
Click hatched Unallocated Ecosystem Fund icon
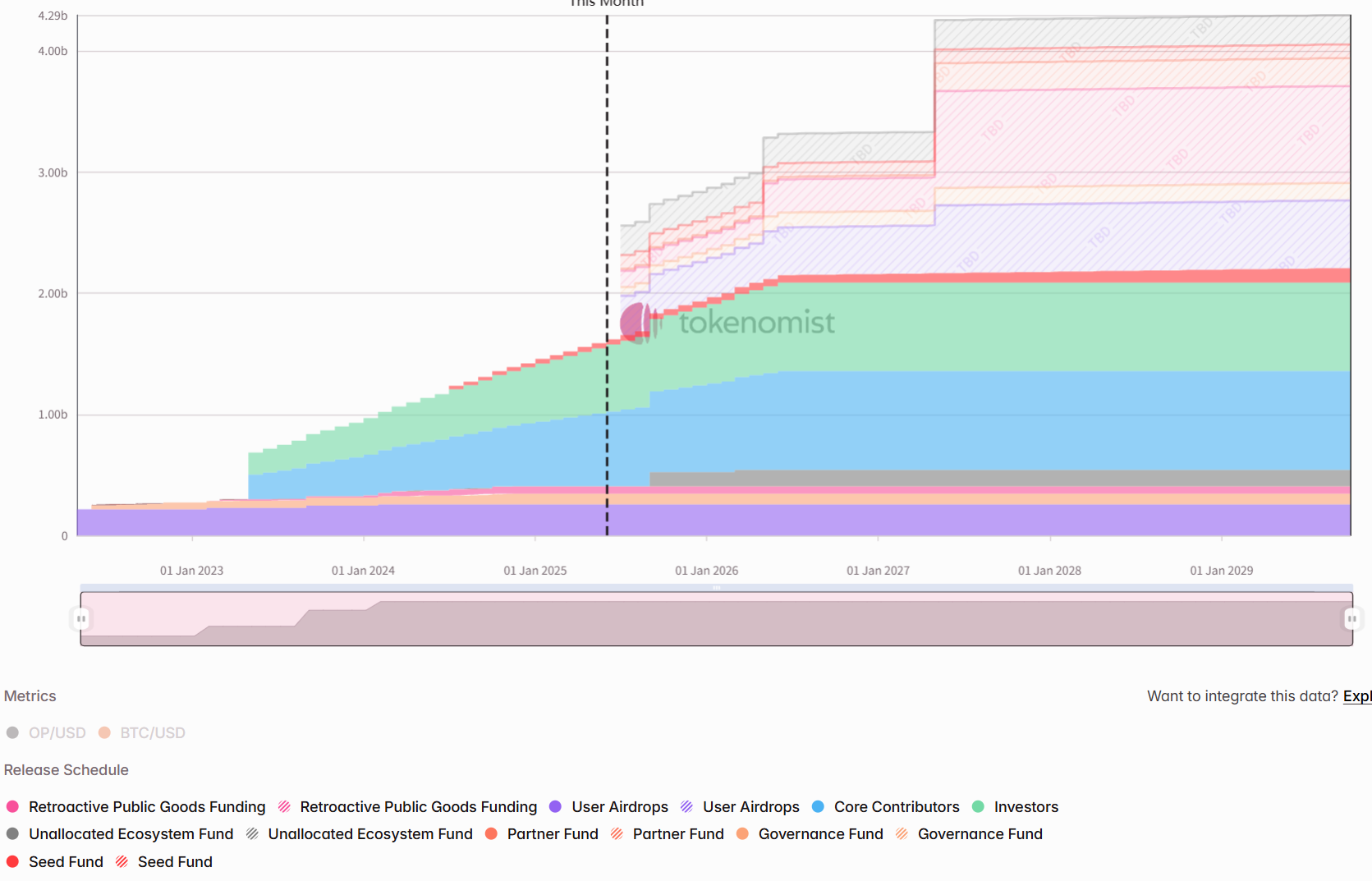coord(252,833)
